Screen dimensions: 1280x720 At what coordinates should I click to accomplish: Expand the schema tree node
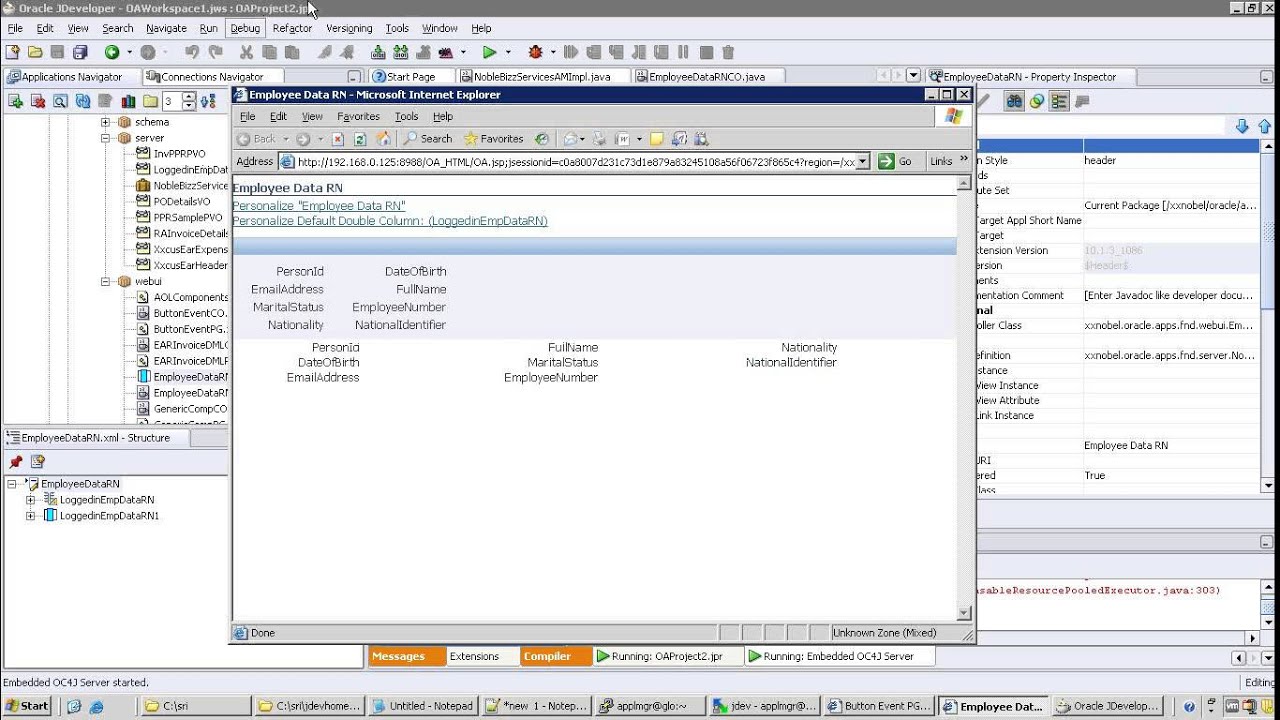coord(105,122)
